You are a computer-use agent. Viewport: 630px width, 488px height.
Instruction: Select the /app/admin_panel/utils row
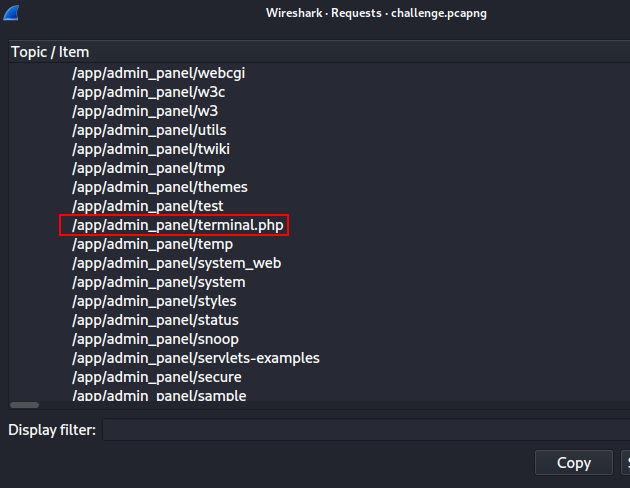click(136, 130)
